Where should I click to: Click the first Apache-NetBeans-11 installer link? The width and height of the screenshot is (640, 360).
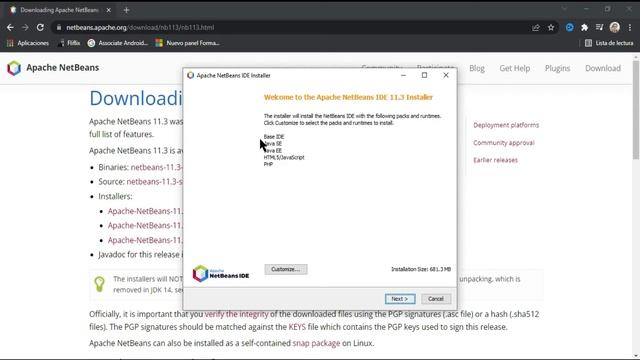[x=145, y=211]
